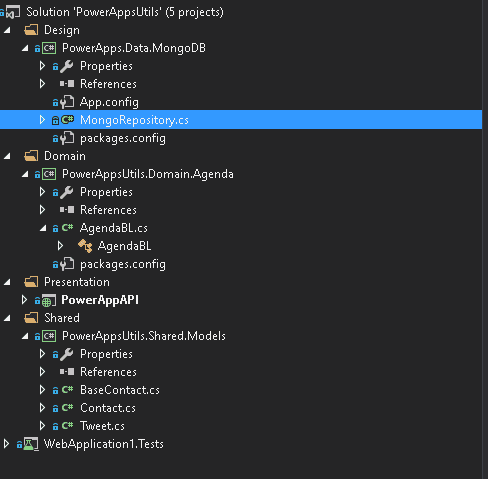
Task: Click the References icon under PowerAppsUtils.Domain.Agenda
Action: (67, 210)
